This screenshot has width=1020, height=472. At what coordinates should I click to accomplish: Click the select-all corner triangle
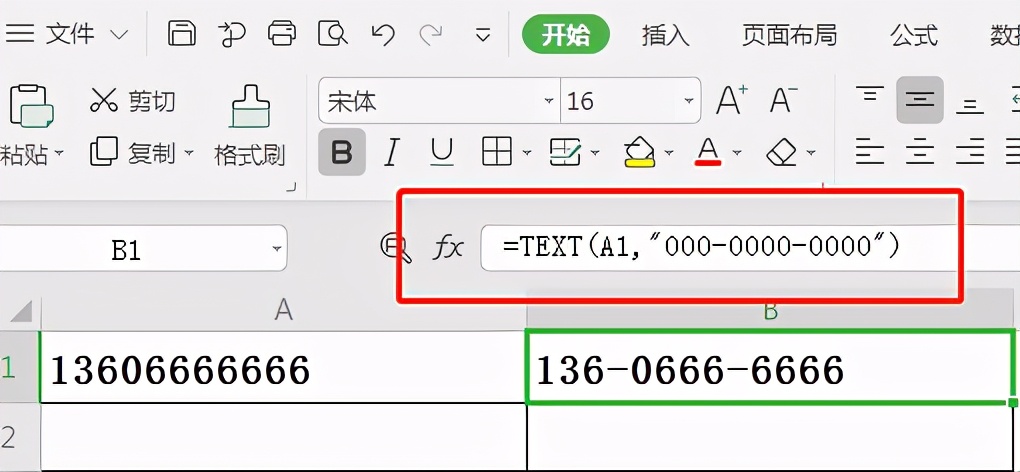tap(20, 311)
